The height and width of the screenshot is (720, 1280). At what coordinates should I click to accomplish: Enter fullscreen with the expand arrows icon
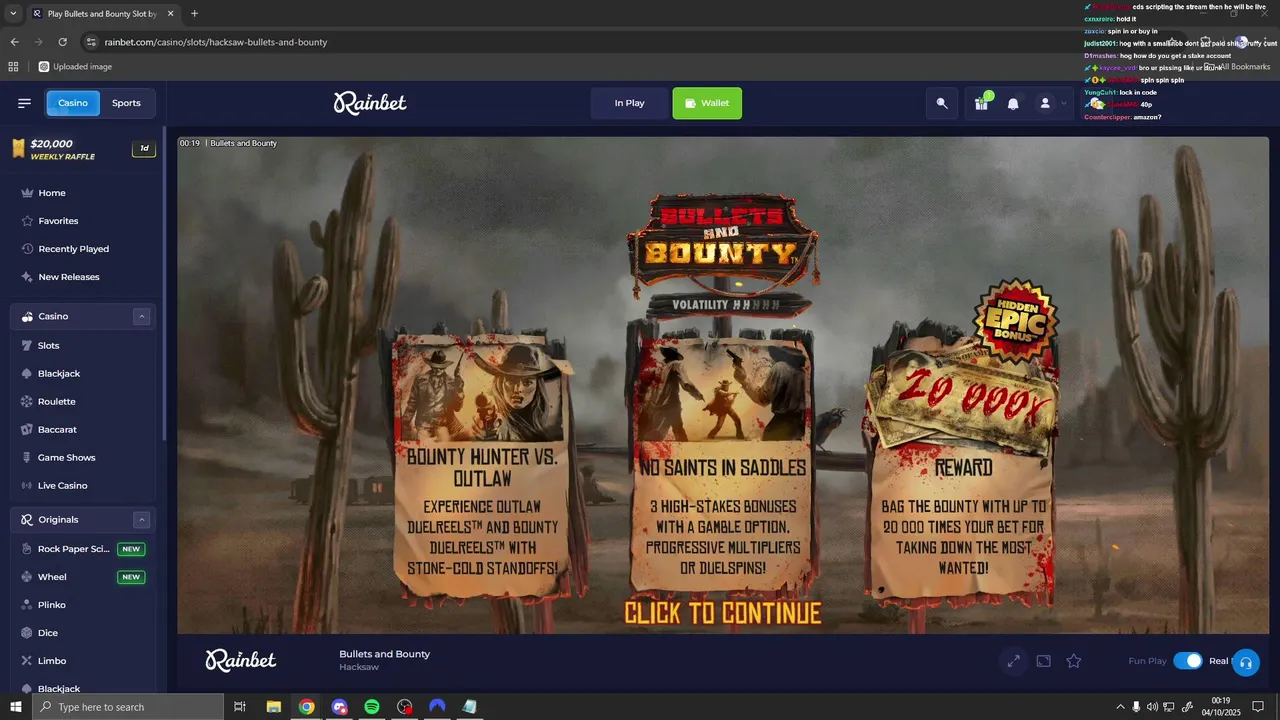click(x=1013, y=661)
